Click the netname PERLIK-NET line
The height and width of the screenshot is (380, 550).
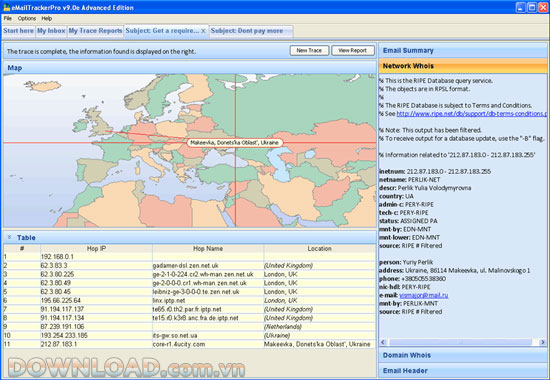[x=410, y=180]
